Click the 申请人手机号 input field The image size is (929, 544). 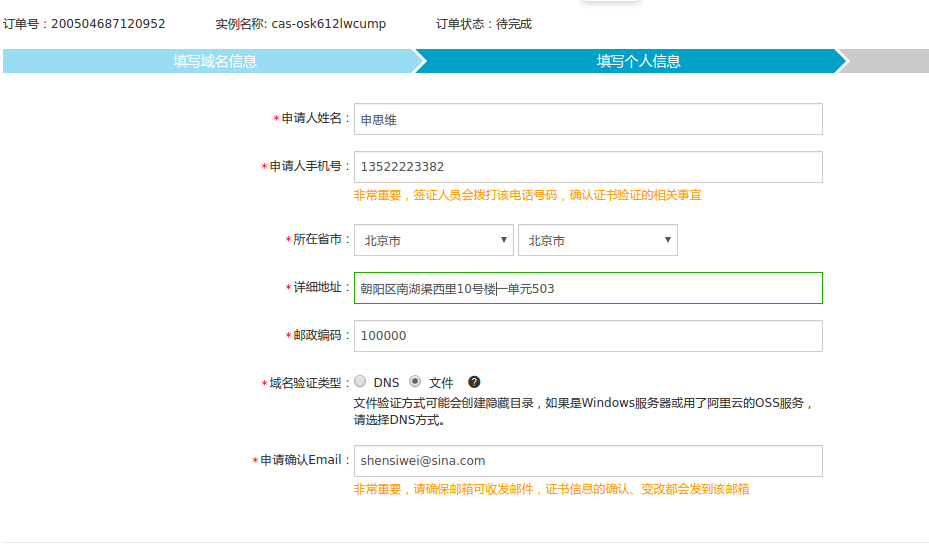pos(588,167)
